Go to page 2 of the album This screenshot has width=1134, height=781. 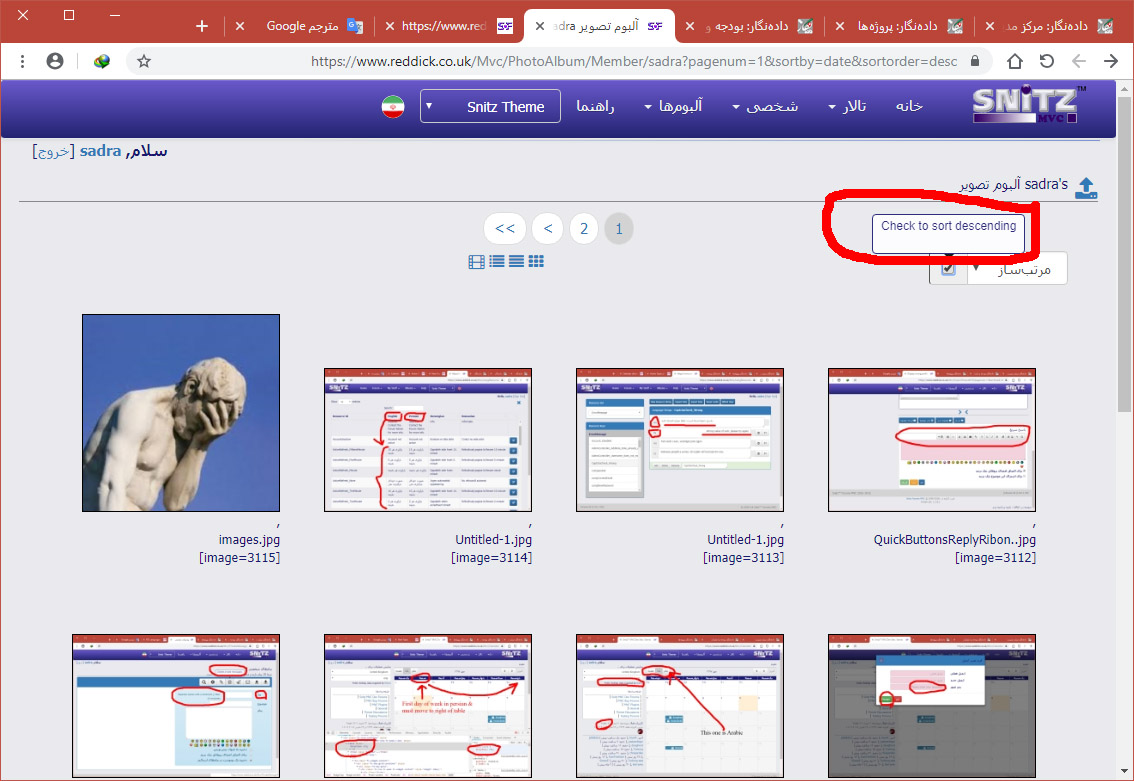point(584,229)
